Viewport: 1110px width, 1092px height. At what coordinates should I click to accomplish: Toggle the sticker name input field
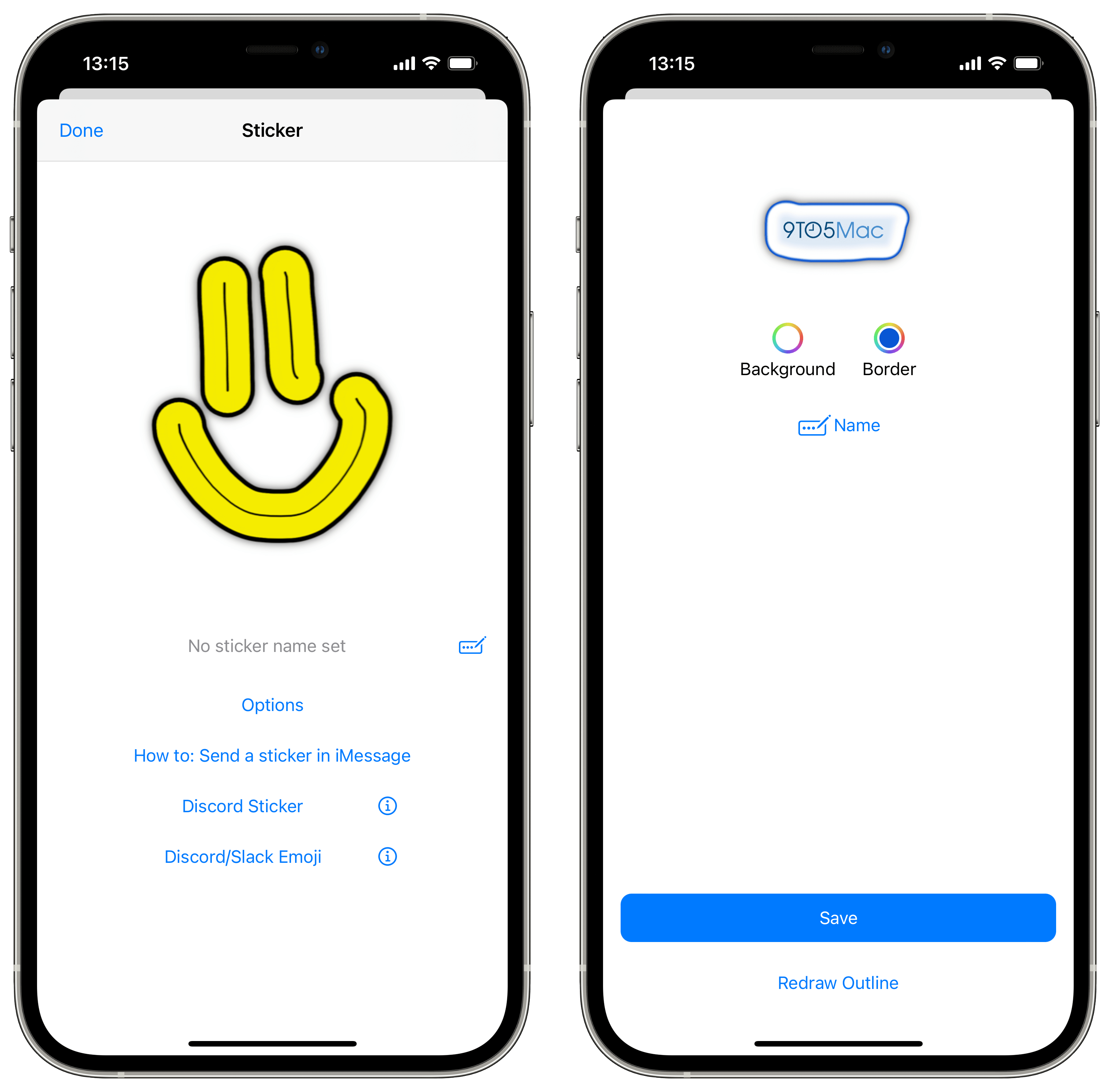pyautogui.click(x=471, y=645)
